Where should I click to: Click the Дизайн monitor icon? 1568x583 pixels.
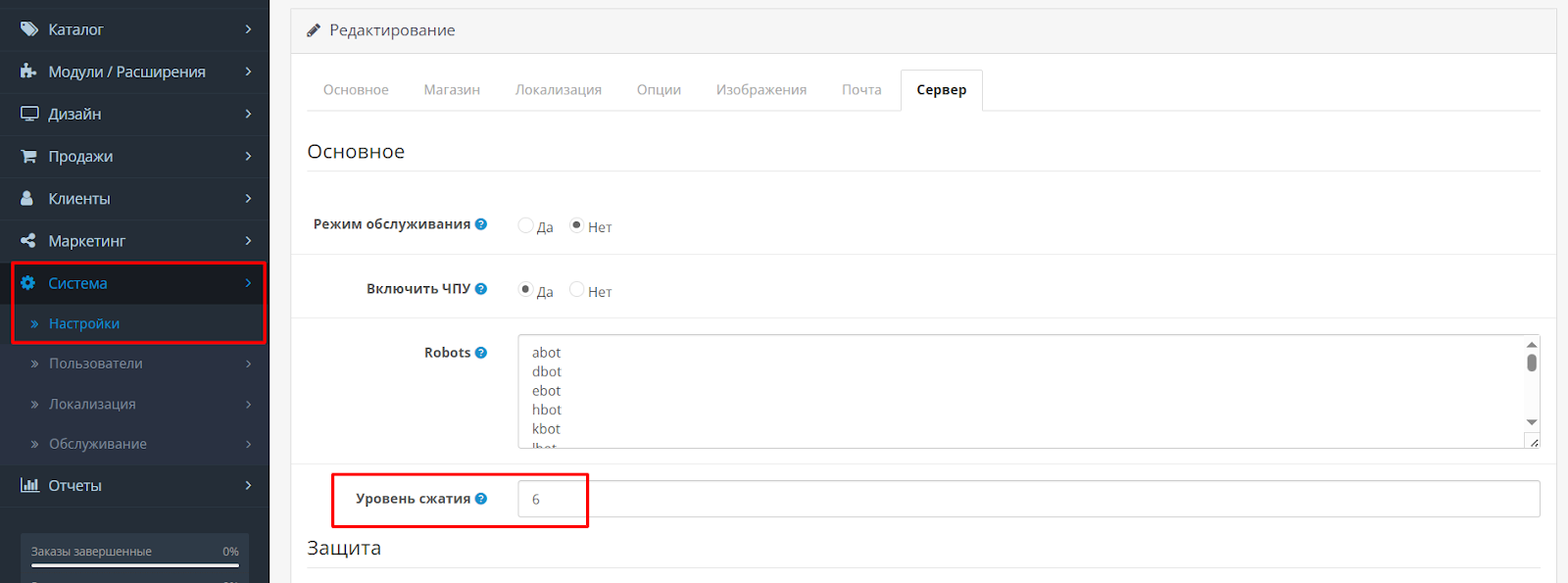pyautogui.click(x=29, y=114)
